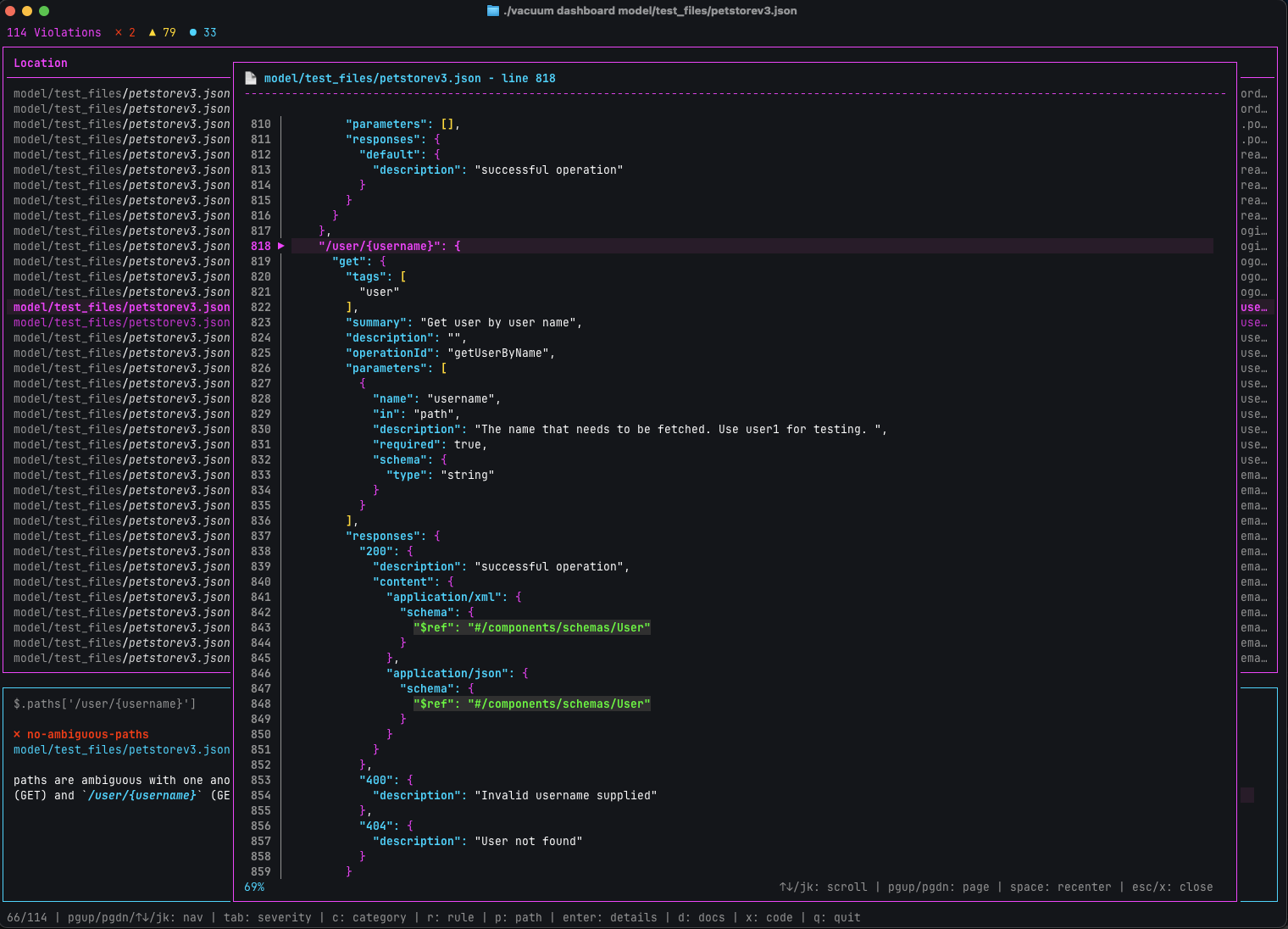Click the highlighted 'use…' entry in the right column
Image resolution: width=1288 pixels, height=929 pixels.
click(x=1254, y=307)
